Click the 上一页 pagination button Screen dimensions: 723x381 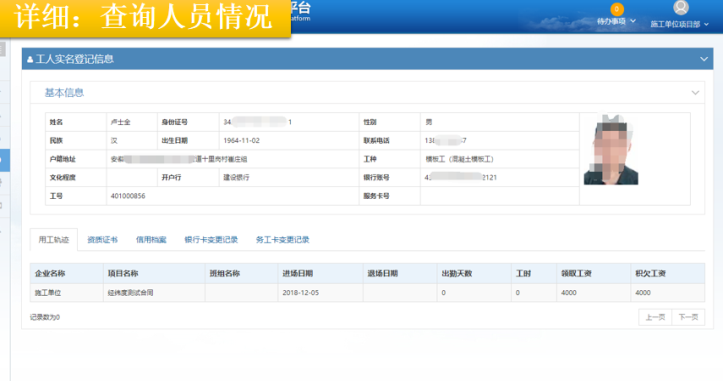[655, 317]
